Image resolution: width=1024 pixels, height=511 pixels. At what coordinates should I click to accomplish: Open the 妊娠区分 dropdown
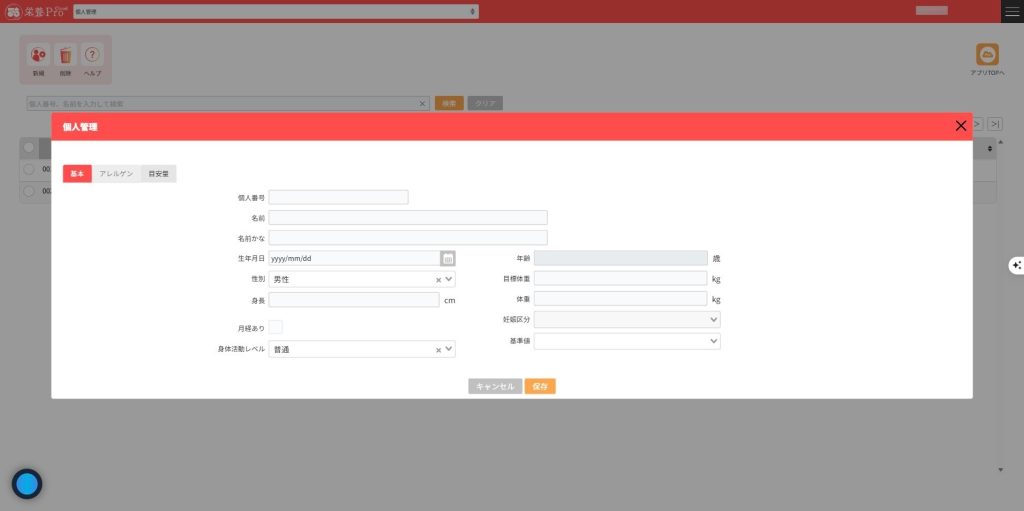coord(627,319)
